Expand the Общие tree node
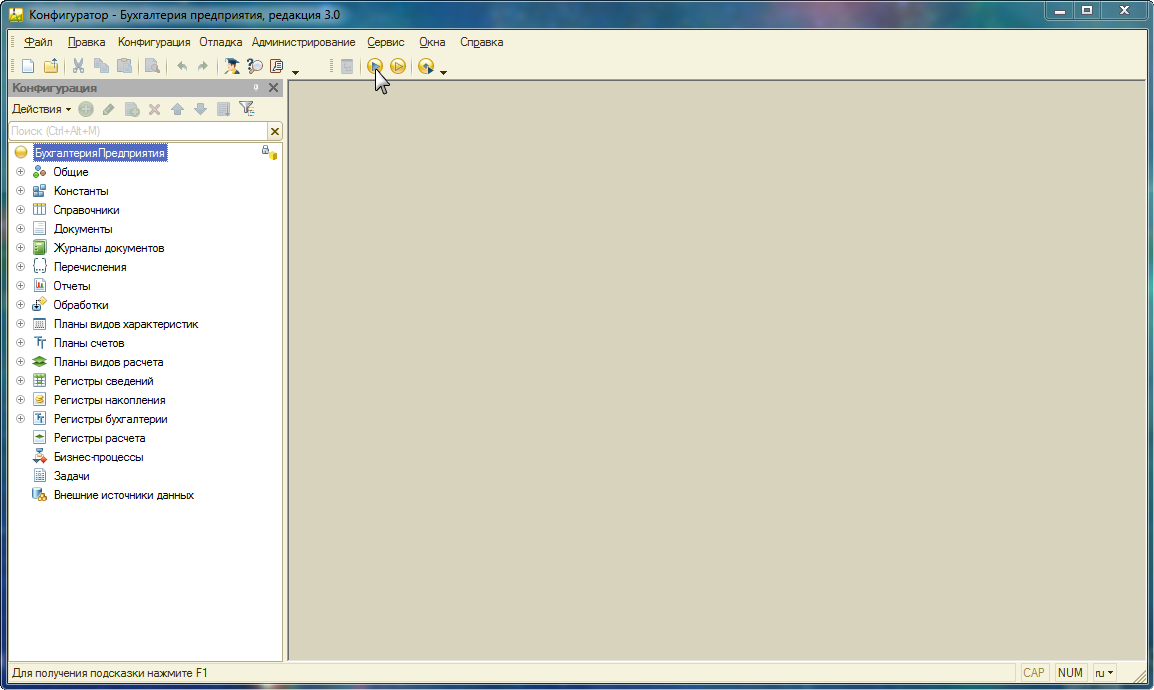Viewport: 1154px width, 690px height. [21, 171]
